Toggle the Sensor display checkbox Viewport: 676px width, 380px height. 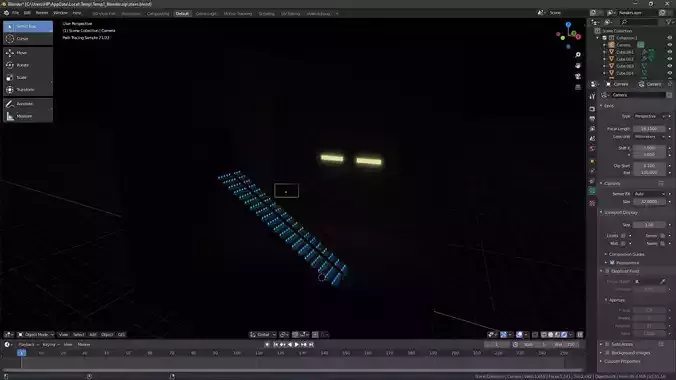(663, 236)
